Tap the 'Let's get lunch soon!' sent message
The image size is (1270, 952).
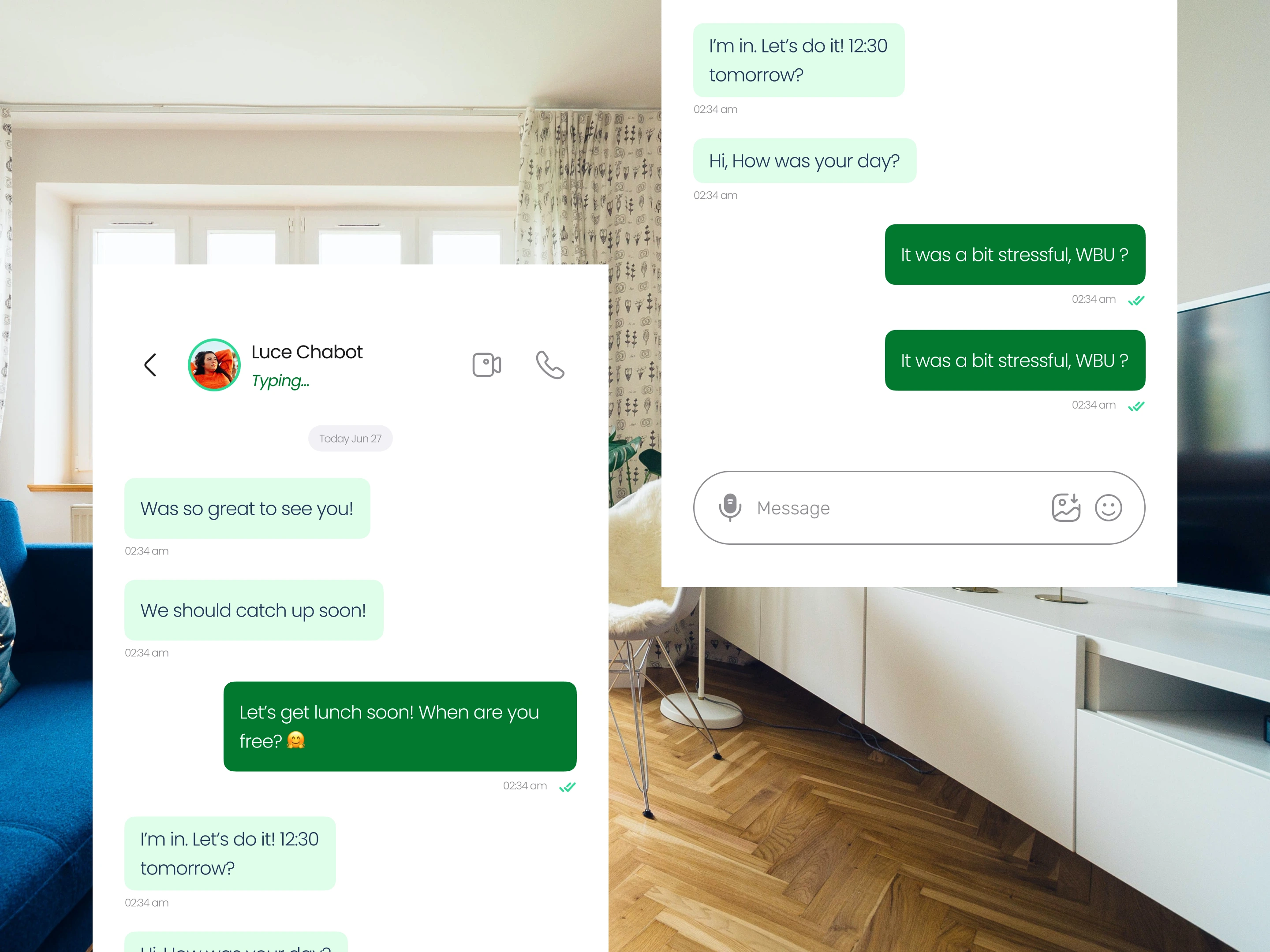400,726
